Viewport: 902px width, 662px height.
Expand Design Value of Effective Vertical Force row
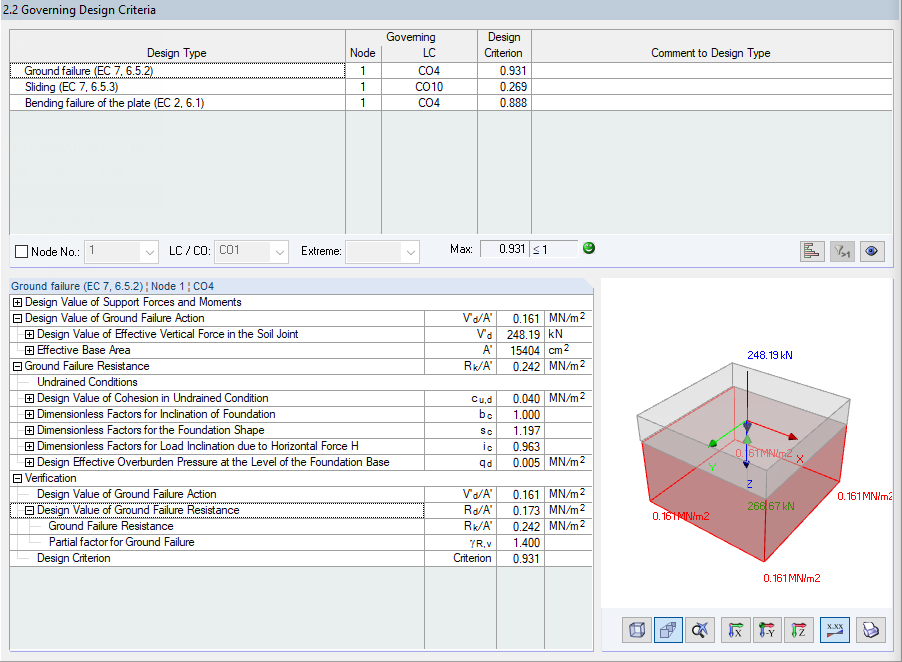(29, 335)
